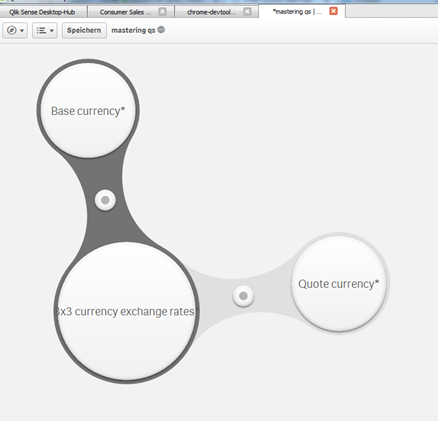Select the Base currency table bubble
438x421 pixels.
(88, 110)
